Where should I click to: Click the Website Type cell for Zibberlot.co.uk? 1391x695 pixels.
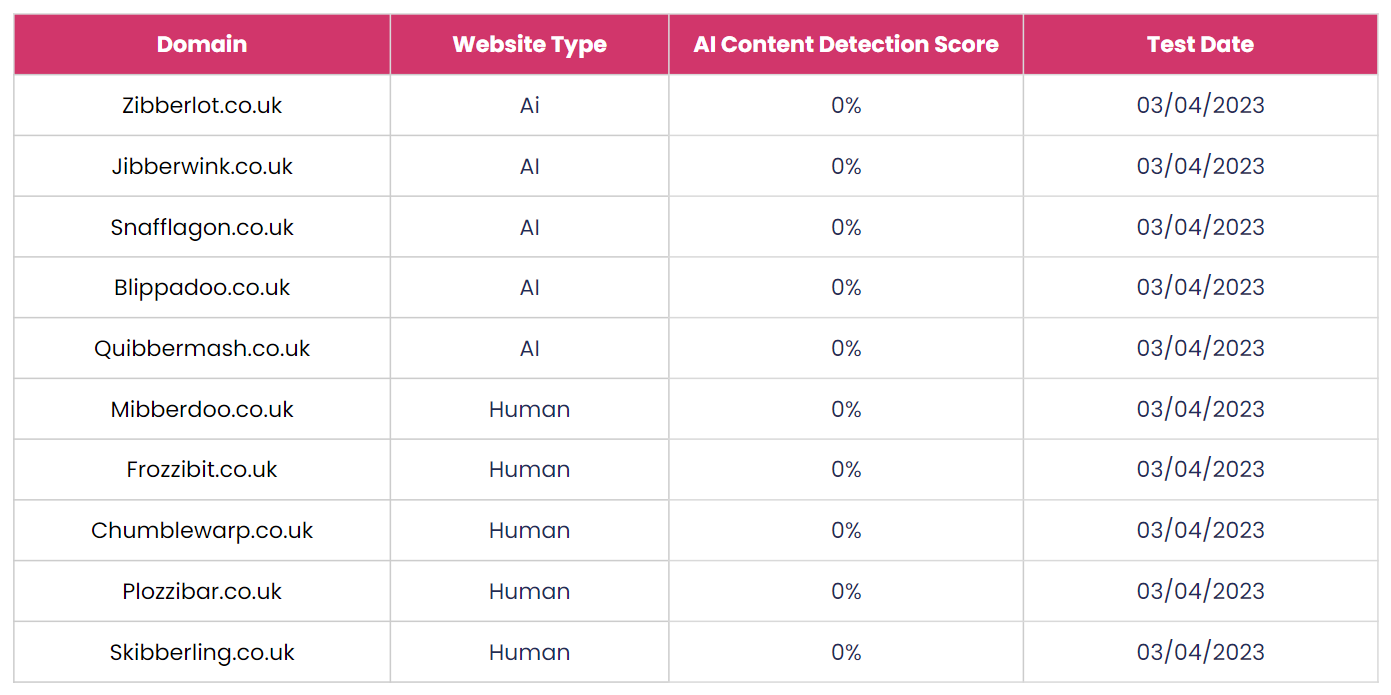click(529, 105)
